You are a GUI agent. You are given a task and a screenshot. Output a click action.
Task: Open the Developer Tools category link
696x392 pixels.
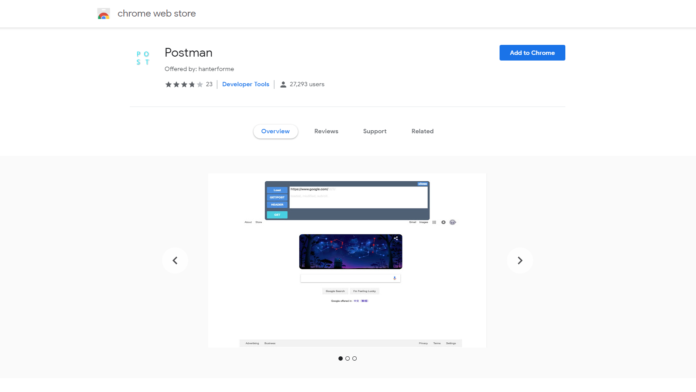pyautogui.click(x=245, y=84)
